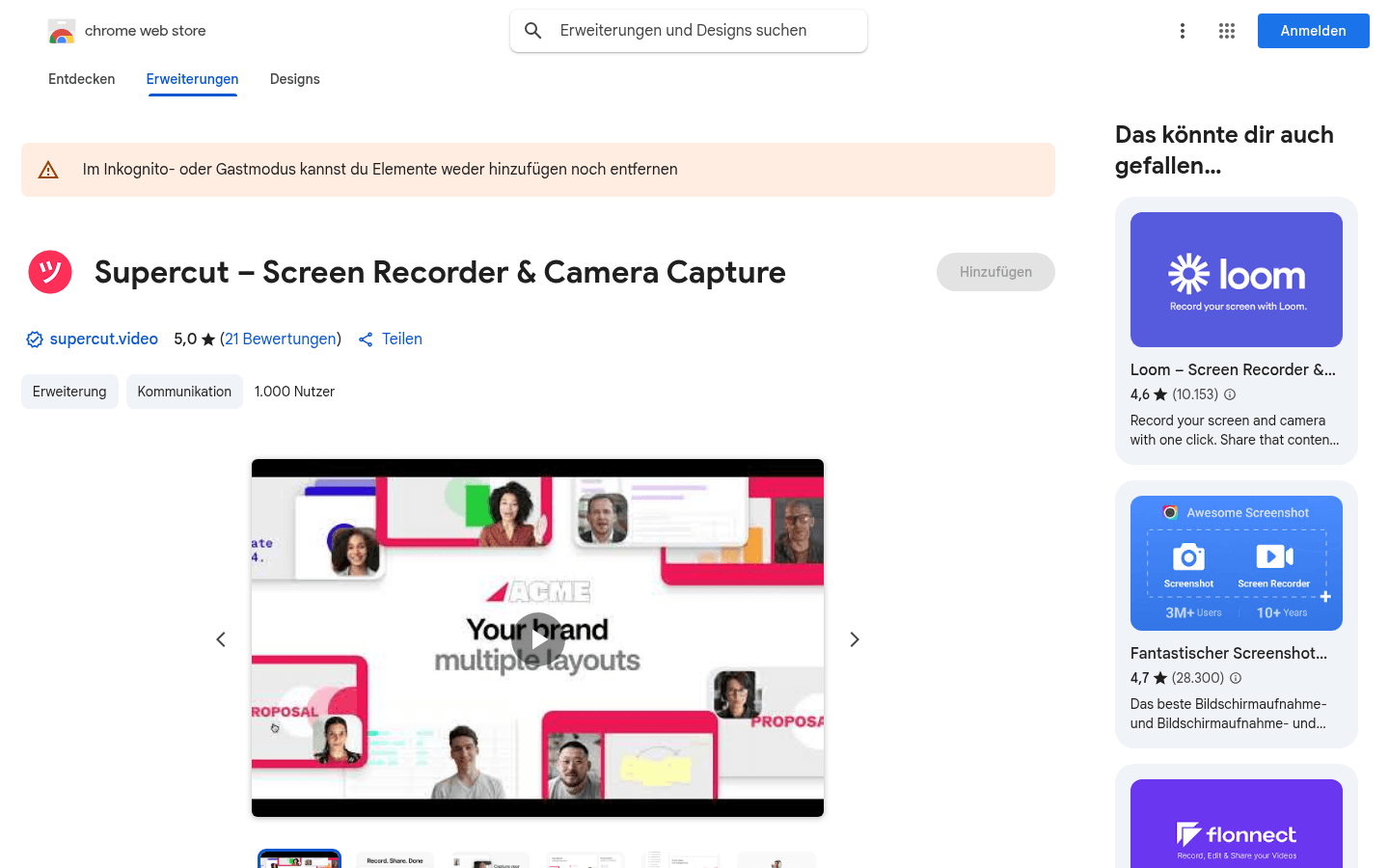
Task: Click the Supercut – Screen Recorder heading
Action: 440,272
